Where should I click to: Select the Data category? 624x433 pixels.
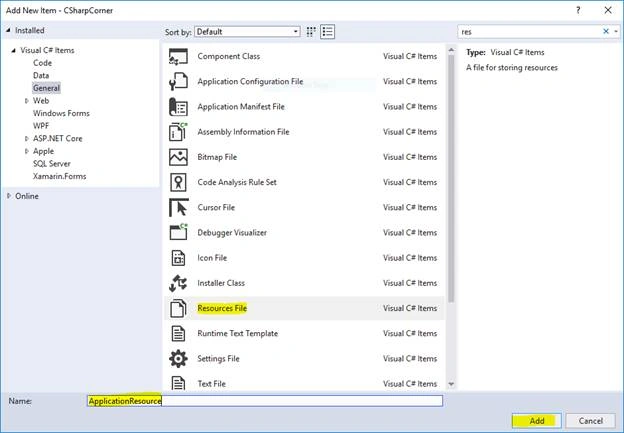41,75
